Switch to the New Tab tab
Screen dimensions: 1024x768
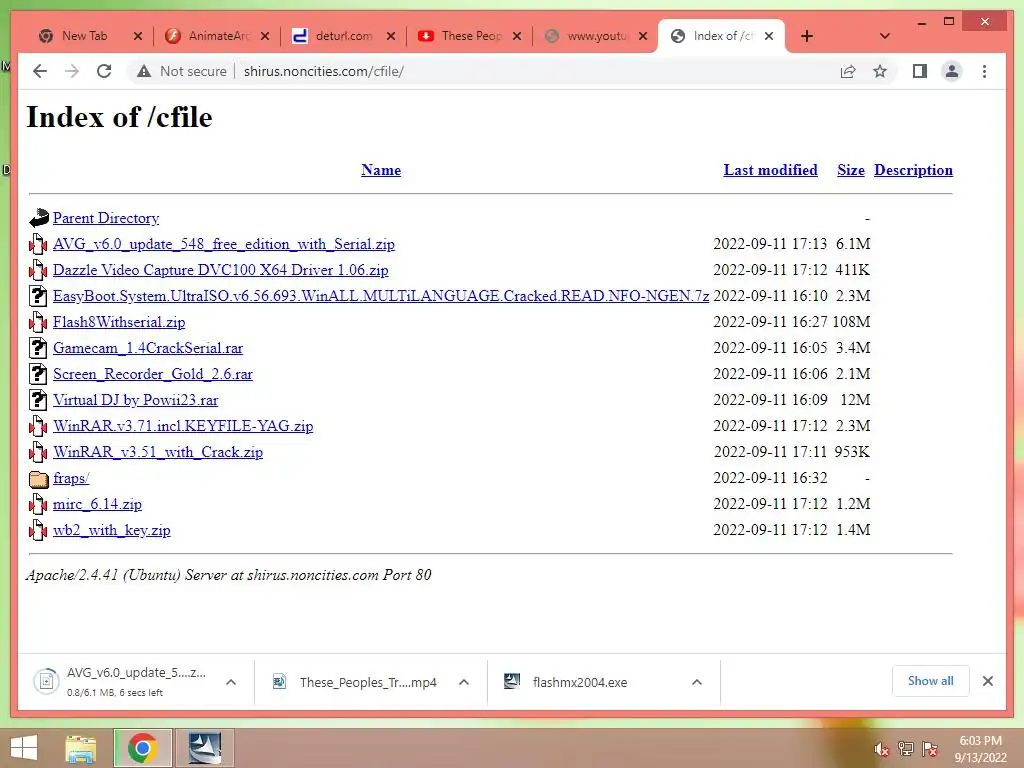point(85,36)
